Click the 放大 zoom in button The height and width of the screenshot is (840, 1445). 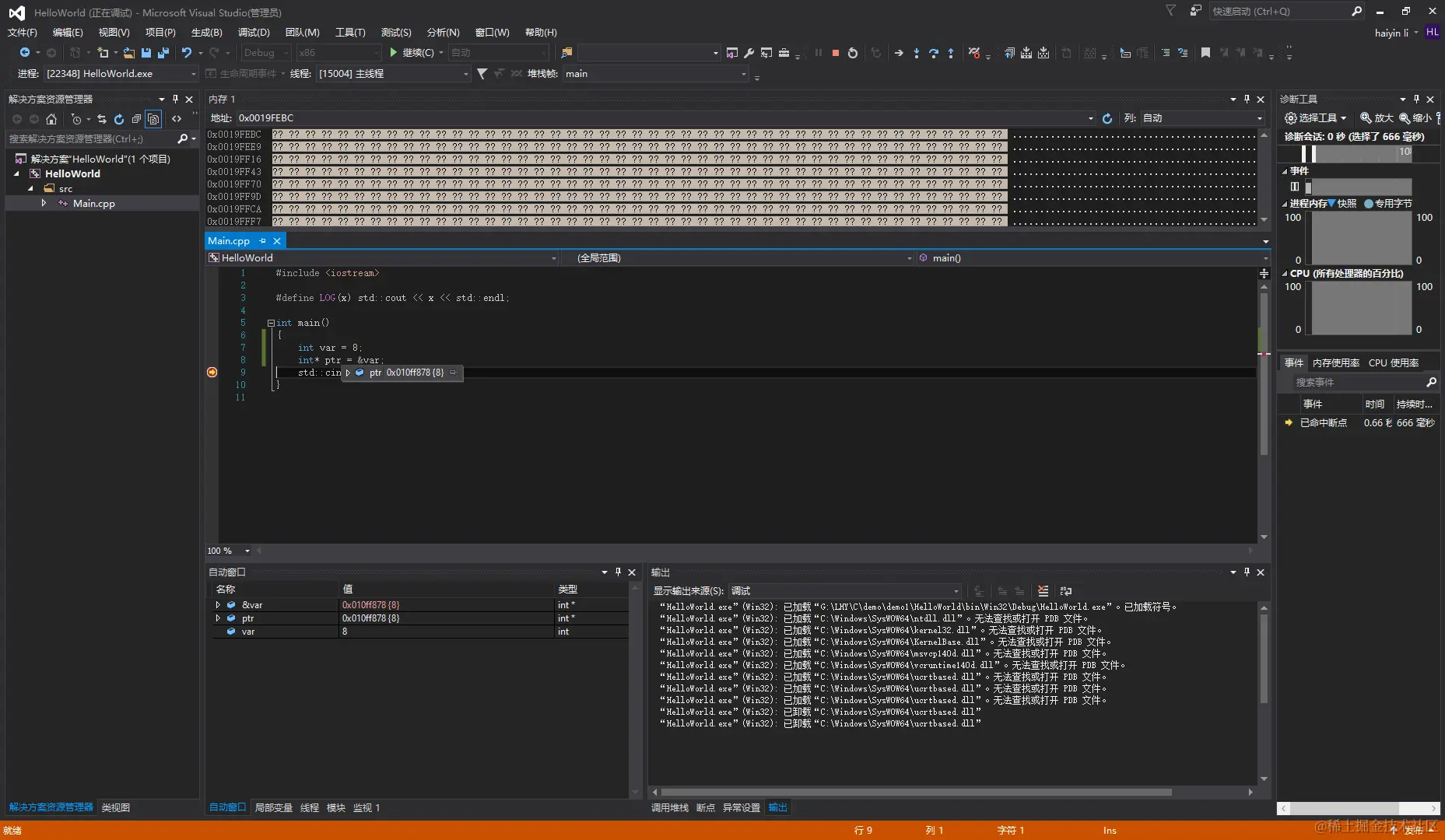pos(1376,118)
